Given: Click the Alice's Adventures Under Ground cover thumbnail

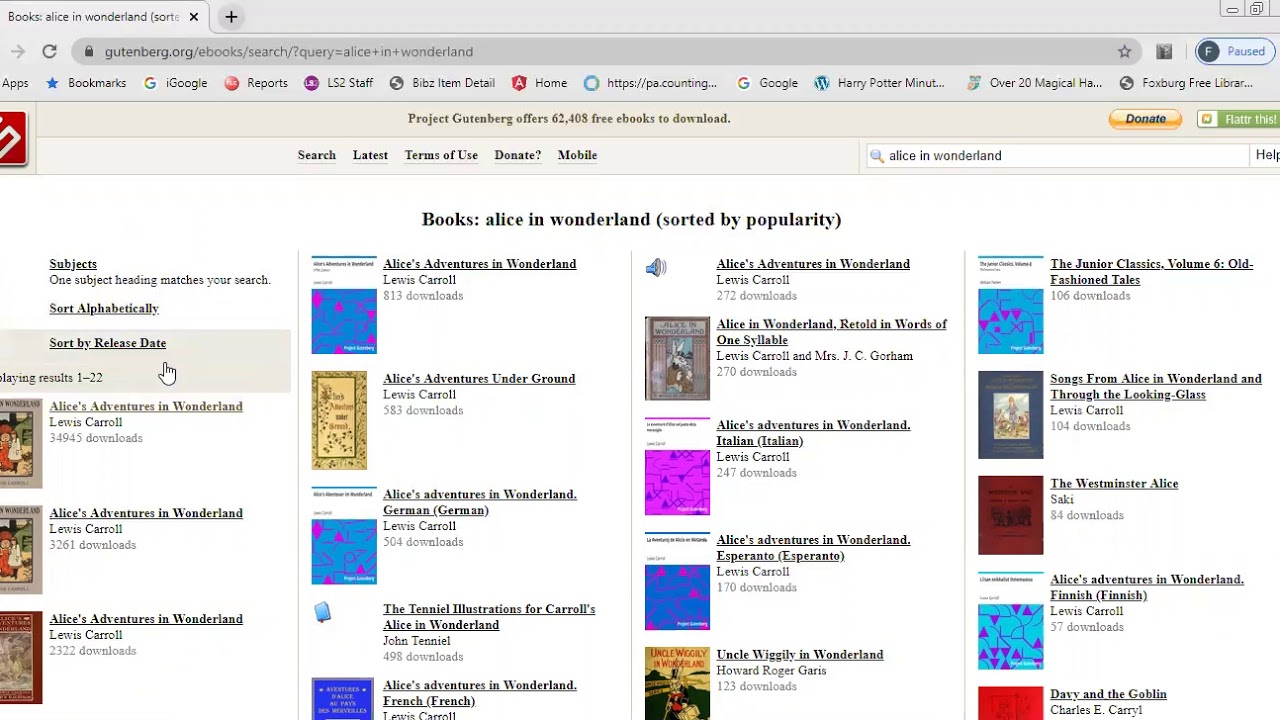Looking at the screenshot, I should point(339,421).
